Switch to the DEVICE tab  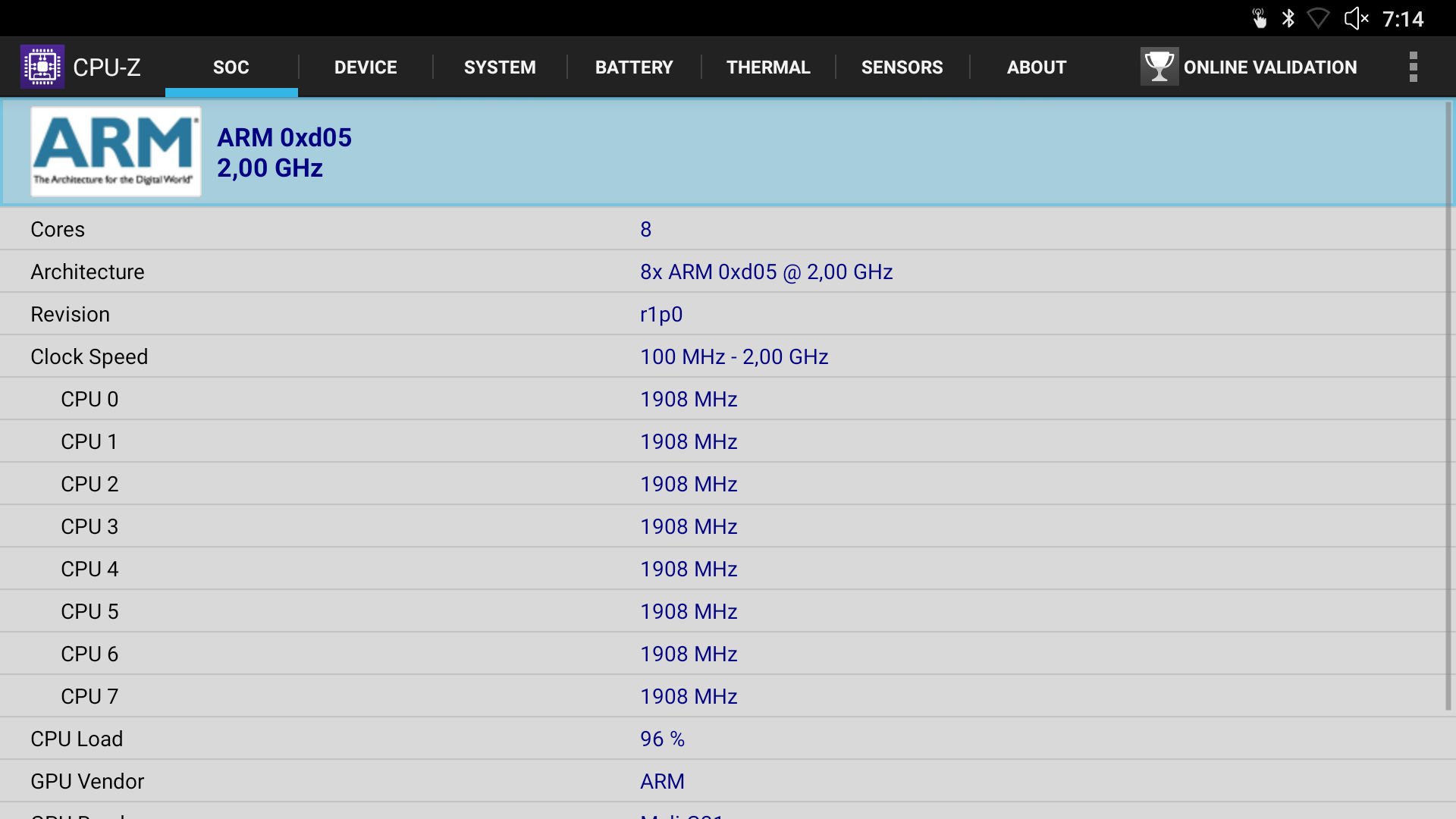[x=366, y=67]
